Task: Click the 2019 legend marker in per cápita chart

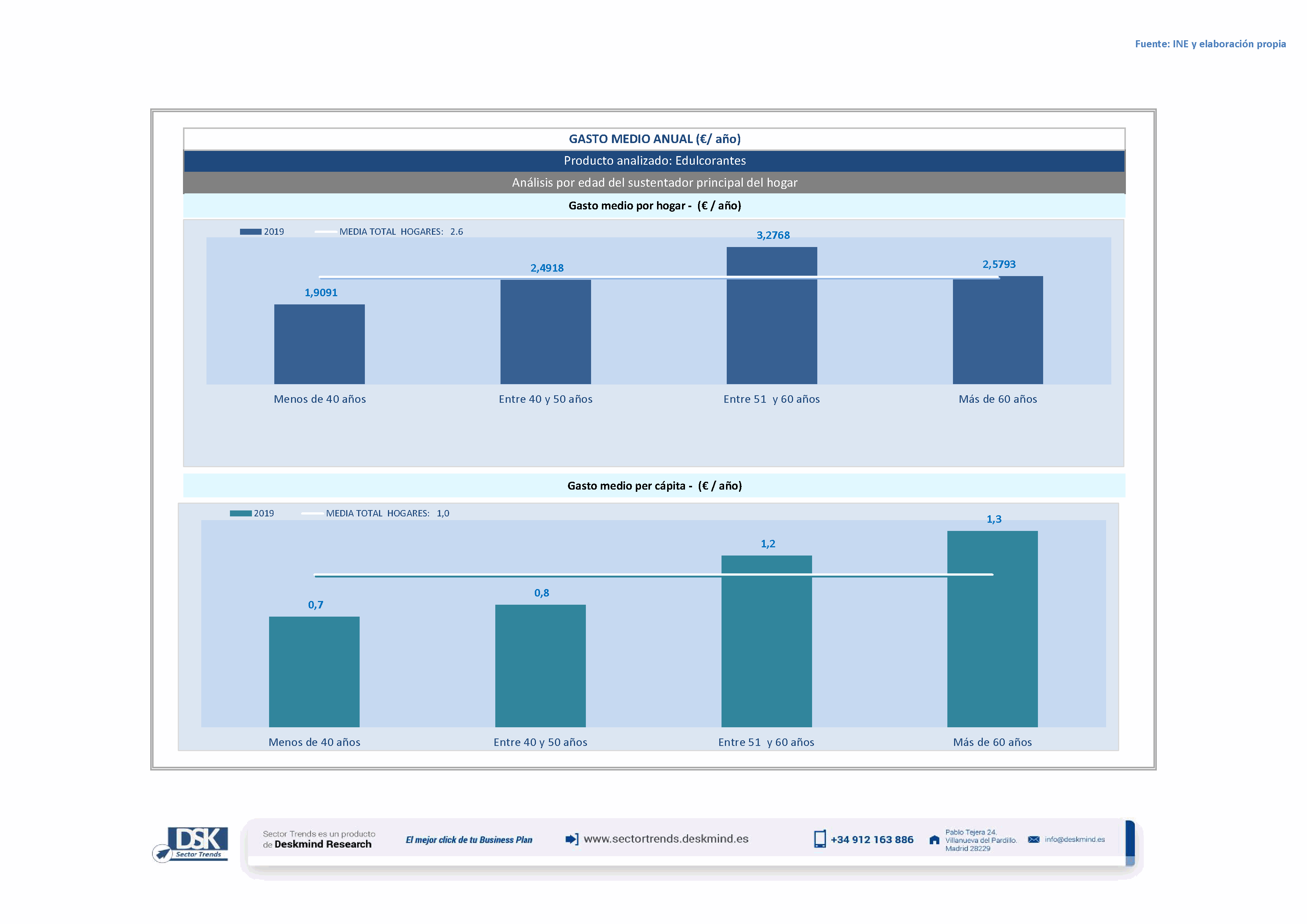Action: 241,514
